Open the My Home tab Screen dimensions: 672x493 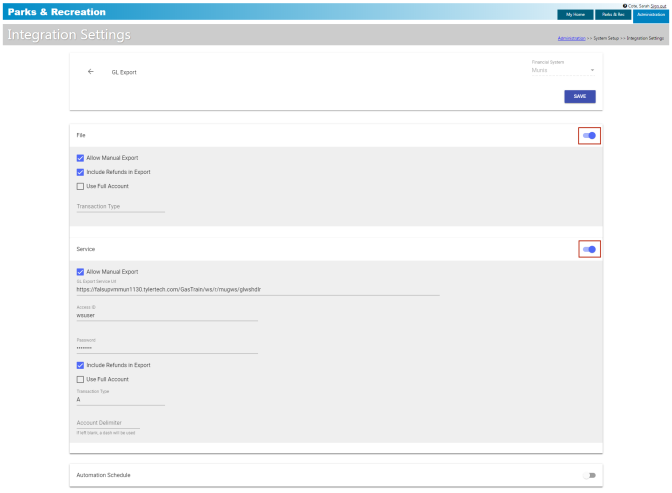(x=576, y=14)
